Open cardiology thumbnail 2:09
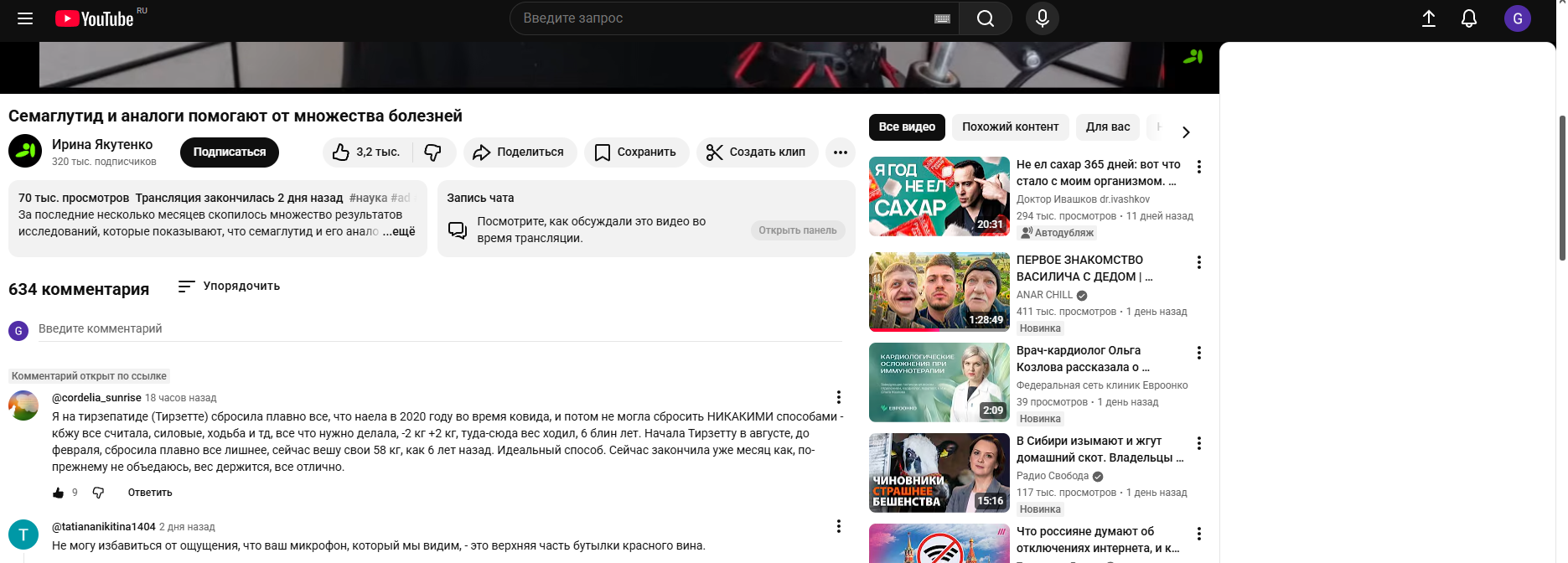This screenshot has height=563, width=1568. click(939, 382)
